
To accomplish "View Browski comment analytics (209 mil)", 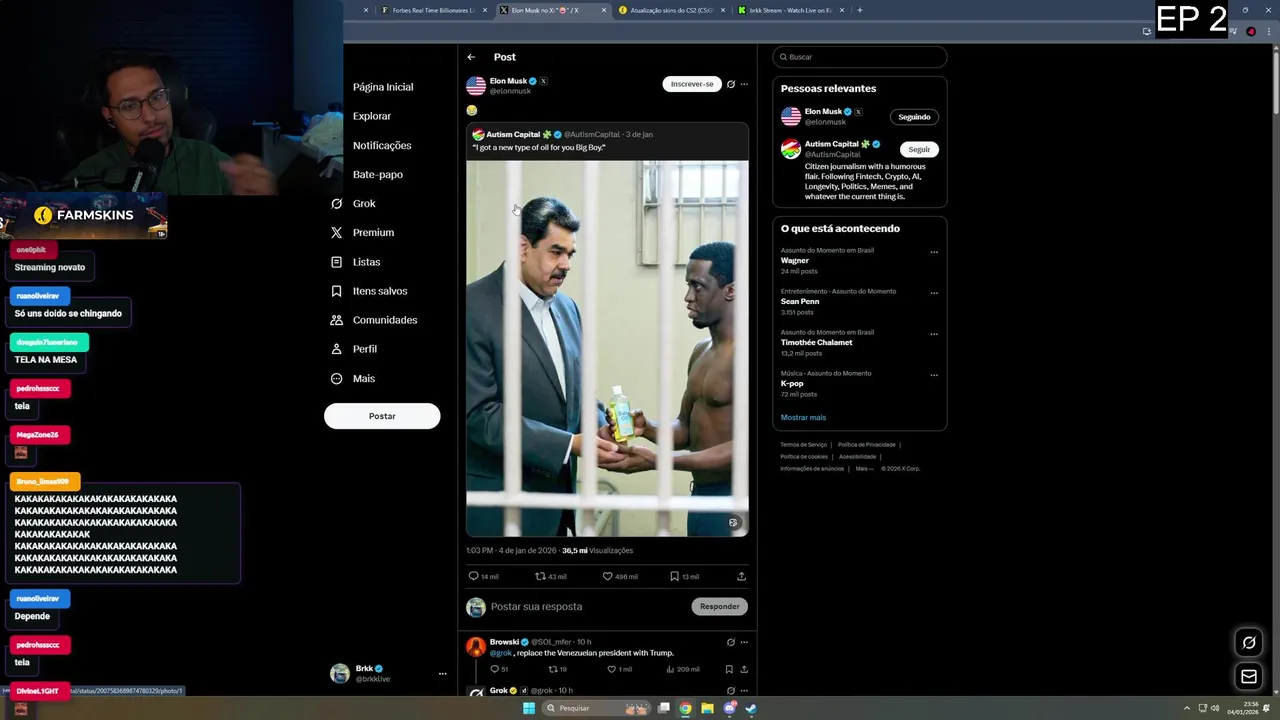I will click(x=684, y=669).
